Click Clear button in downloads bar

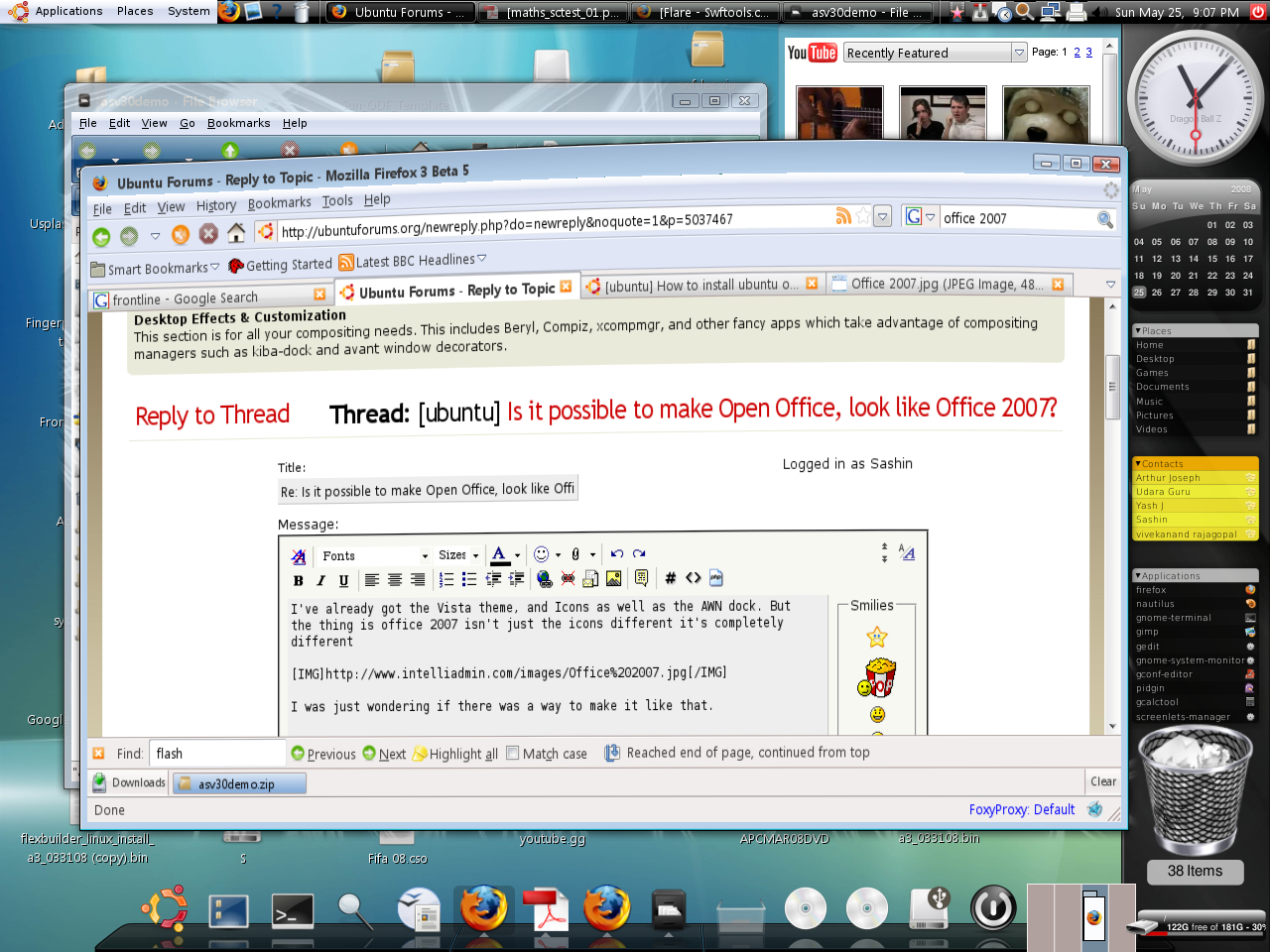click(x=1103, y=781)
